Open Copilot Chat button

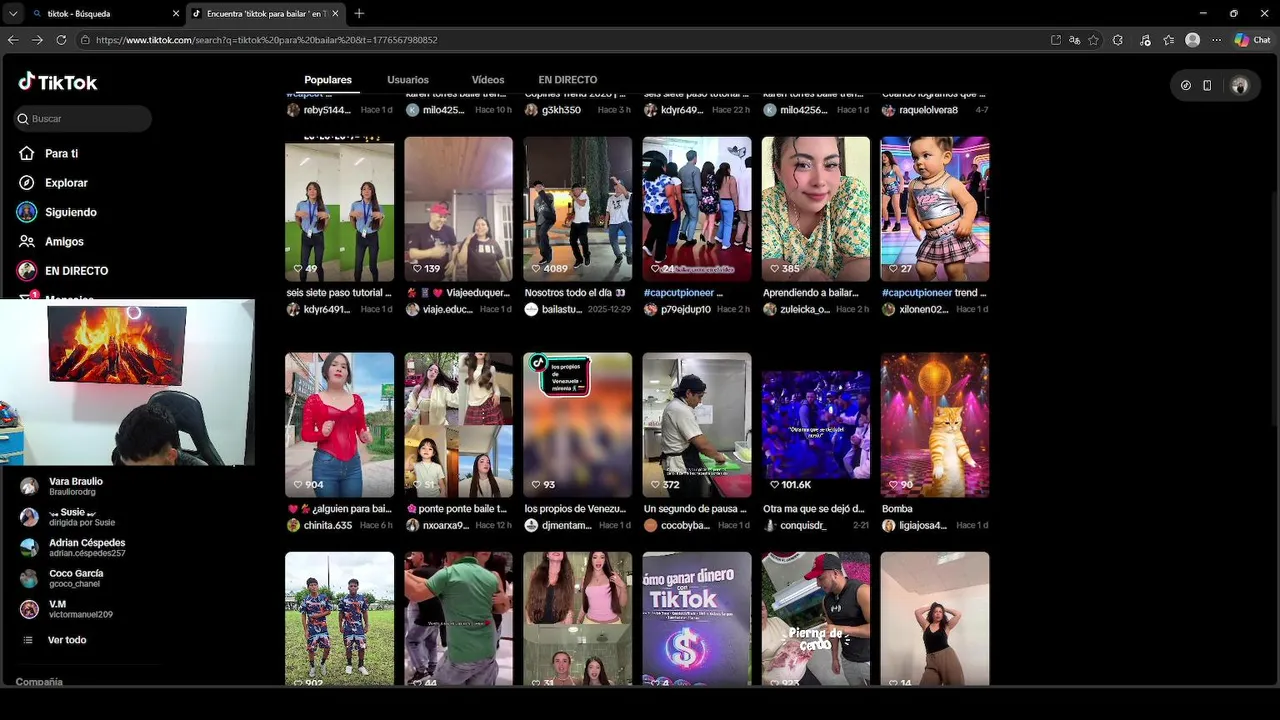[1252, 40]
